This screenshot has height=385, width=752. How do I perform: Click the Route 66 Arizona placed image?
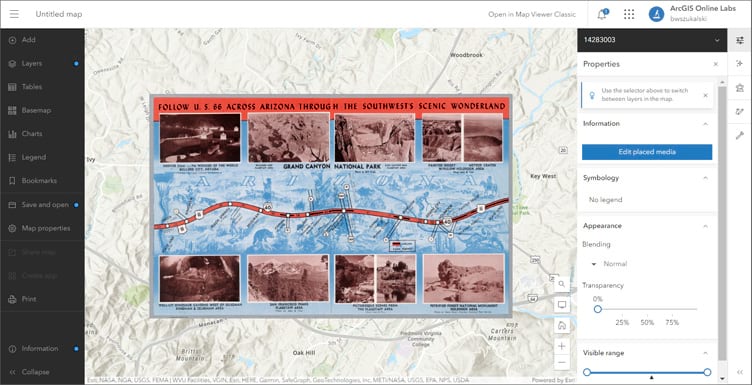pyautogui.click(x=331, y=206)
